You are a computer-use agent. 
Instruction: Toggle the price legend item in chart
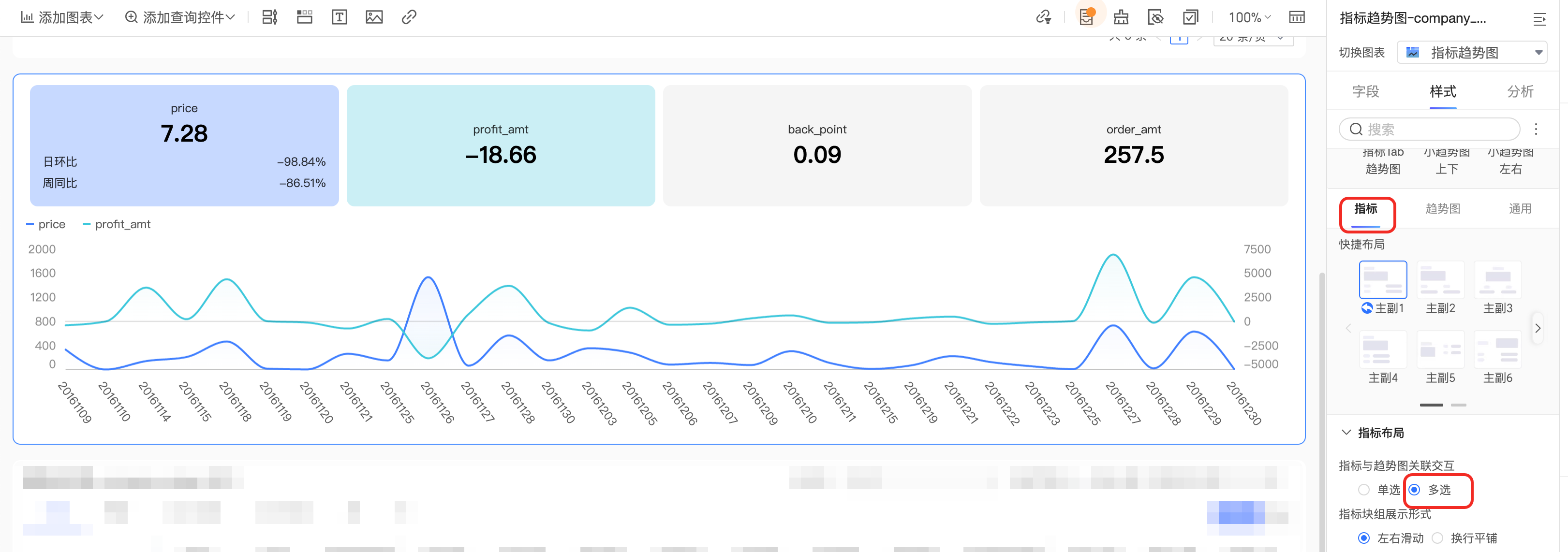click(x=46, y=224)
